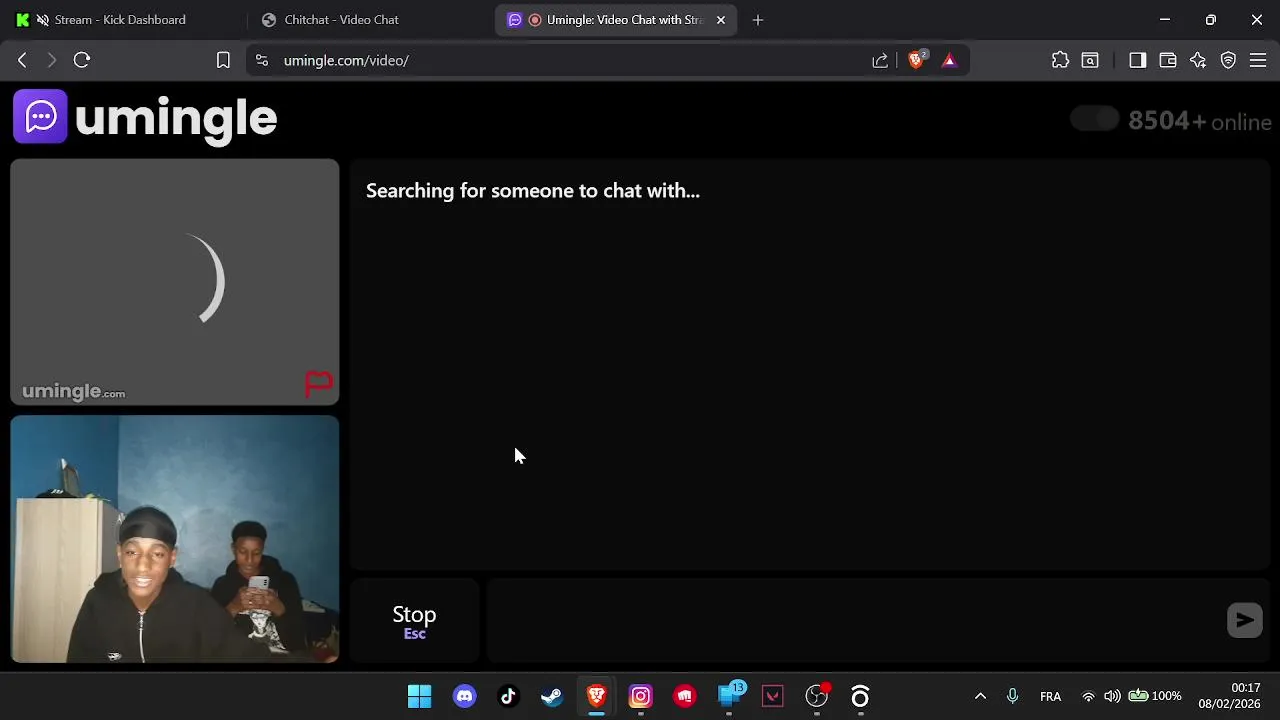Toggle the switch next to online count
Viewport: 1280px width, 720px height.
[x=1095, y=120]
